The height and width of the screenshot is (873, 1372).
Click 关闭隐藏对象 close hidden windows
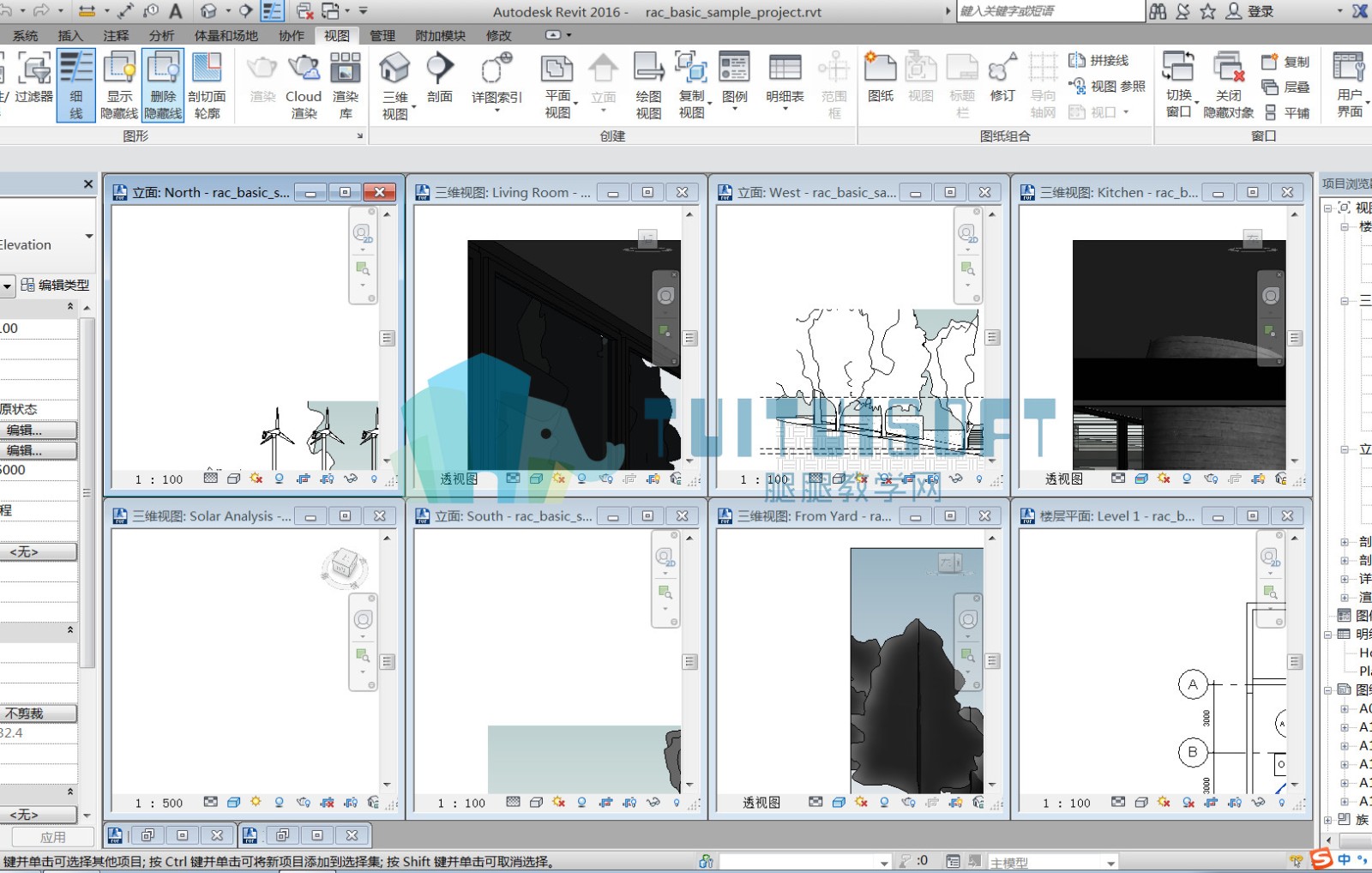1229,86
